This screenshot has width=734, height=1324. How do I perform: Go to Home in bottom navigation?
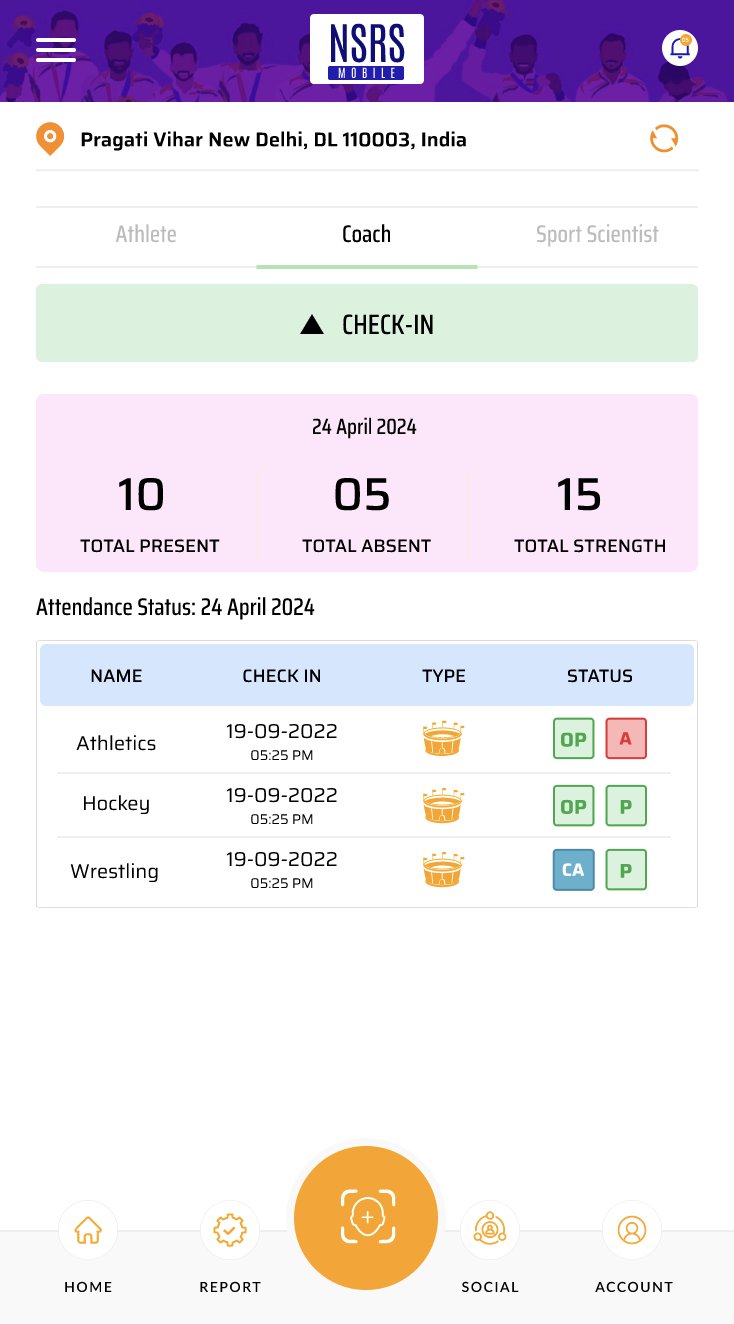(x=88, y=1230)
